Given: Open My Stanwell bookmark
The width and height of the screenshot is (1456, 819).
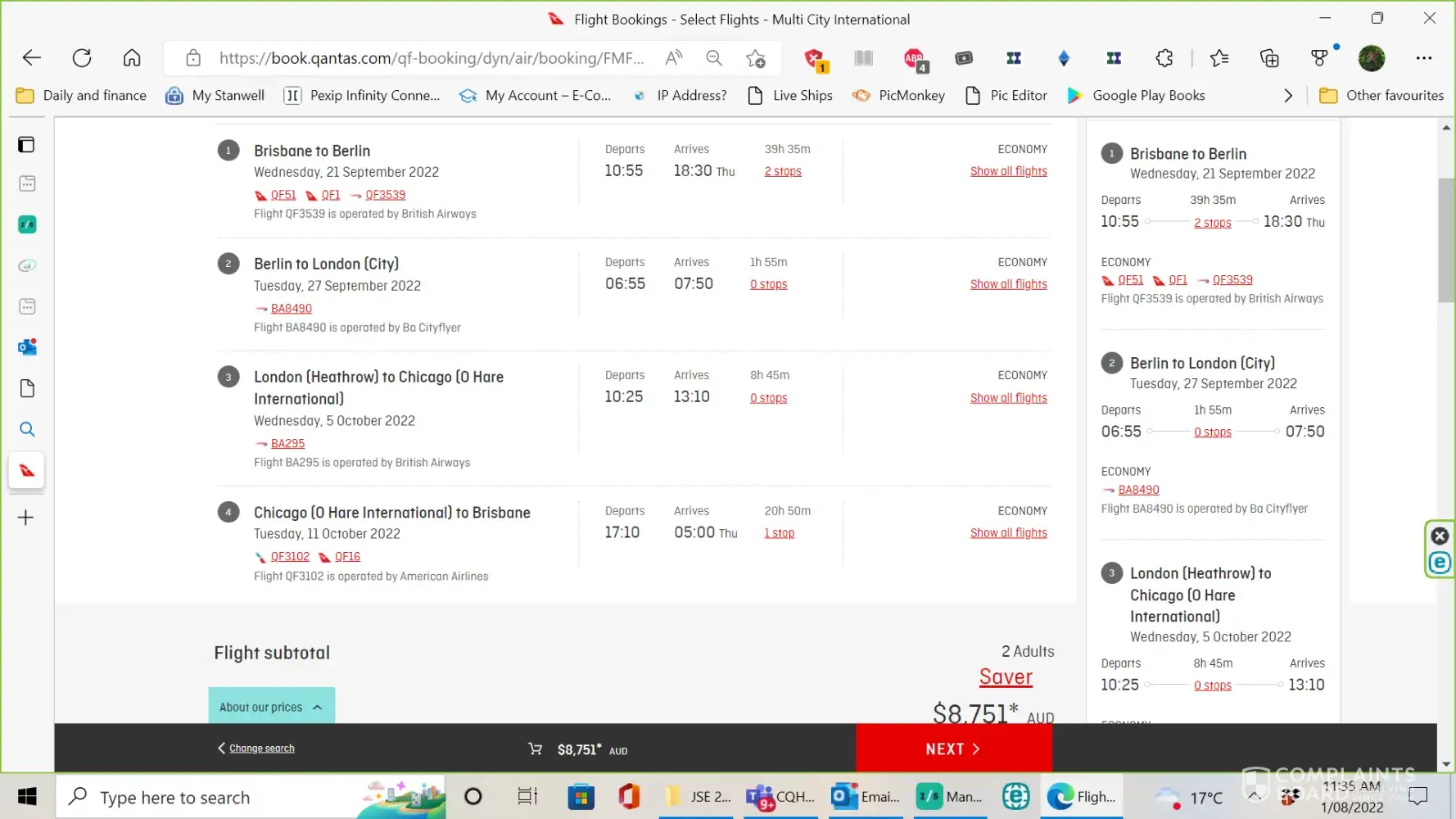Looking at the screenshot, I should click(215, 96).
